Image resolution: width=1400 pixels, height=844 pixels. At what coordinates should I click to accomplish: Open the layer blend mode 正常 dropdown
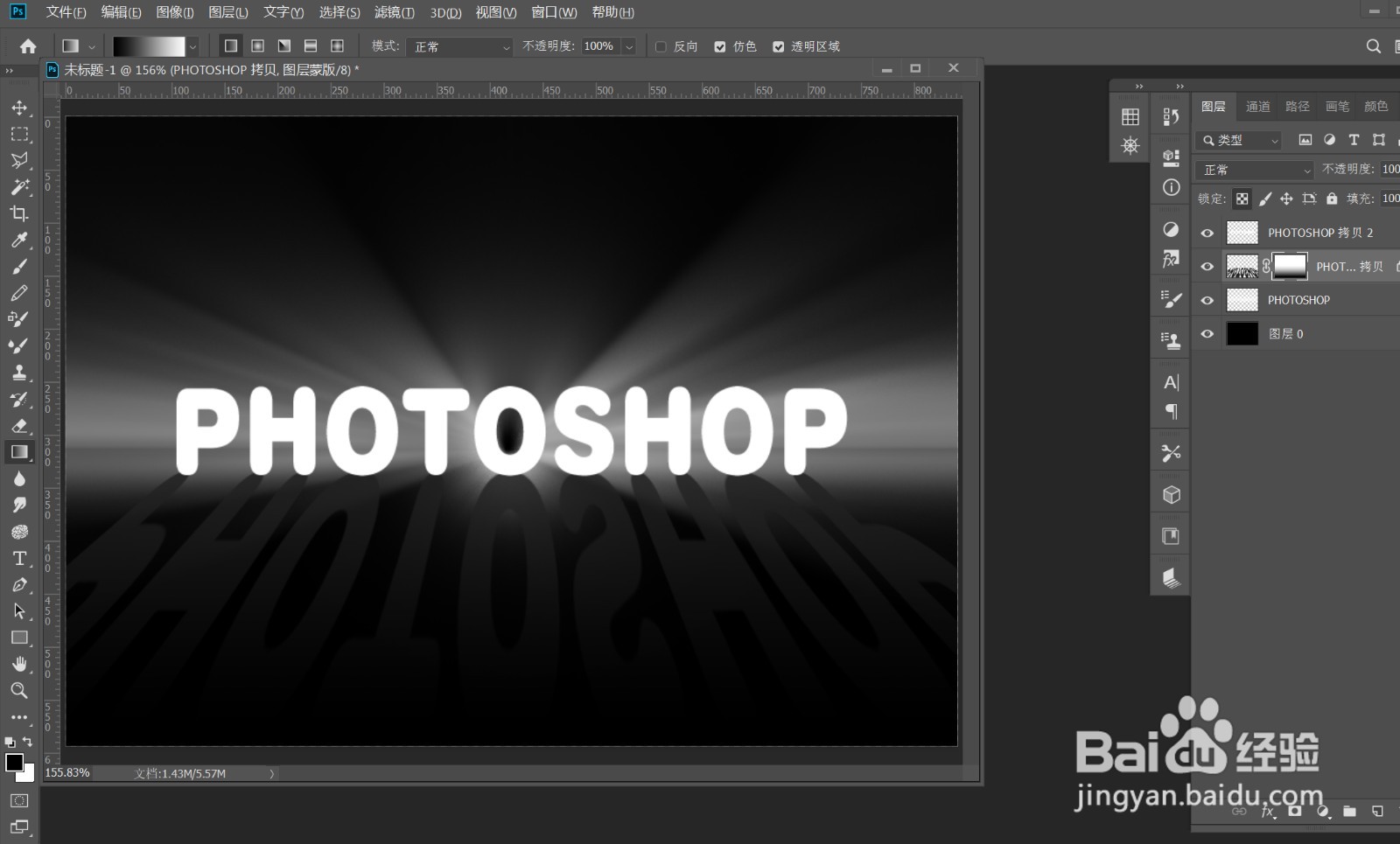click(1255, 170)
